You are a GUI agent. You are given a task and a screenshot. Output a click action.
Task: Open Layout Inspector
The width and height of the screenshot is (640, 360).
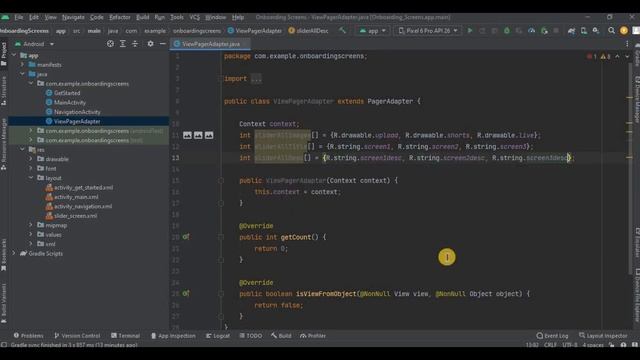603,336
